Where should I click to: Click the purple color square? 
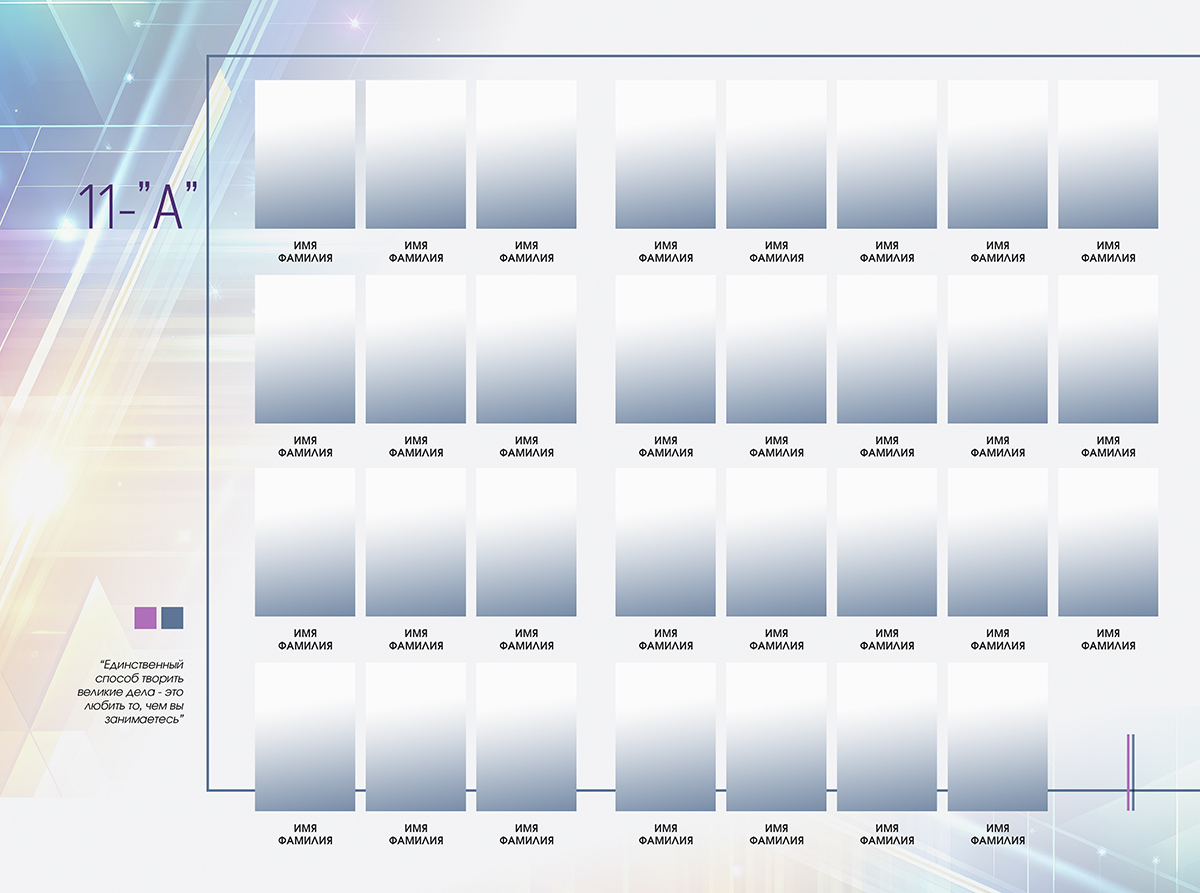point(146,617)
